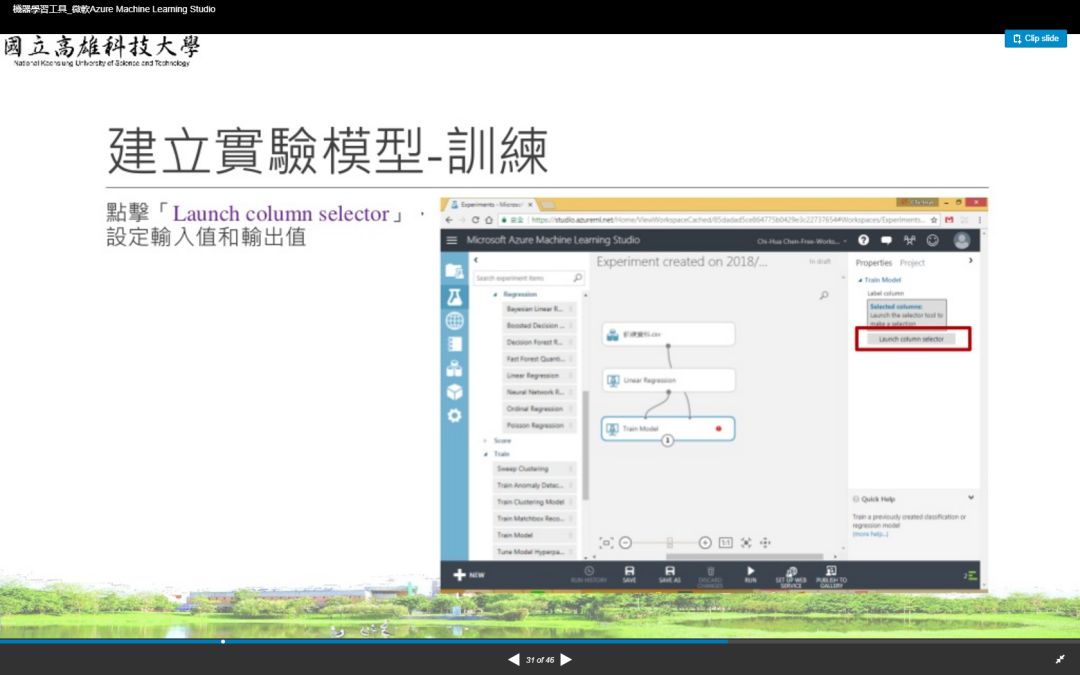Collapse the Train tree category

pyautogui.click(x=485, y=454)
